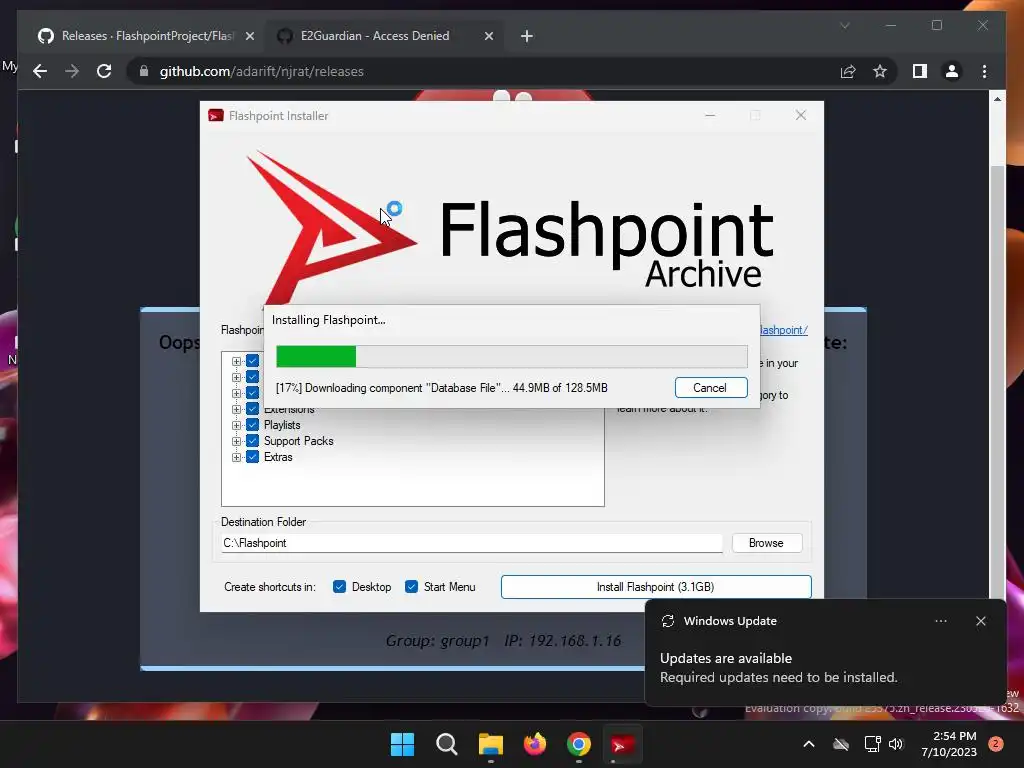Expand the third component tree node
The width and height of the screenshot is (1024, 768).
(236, 393)
